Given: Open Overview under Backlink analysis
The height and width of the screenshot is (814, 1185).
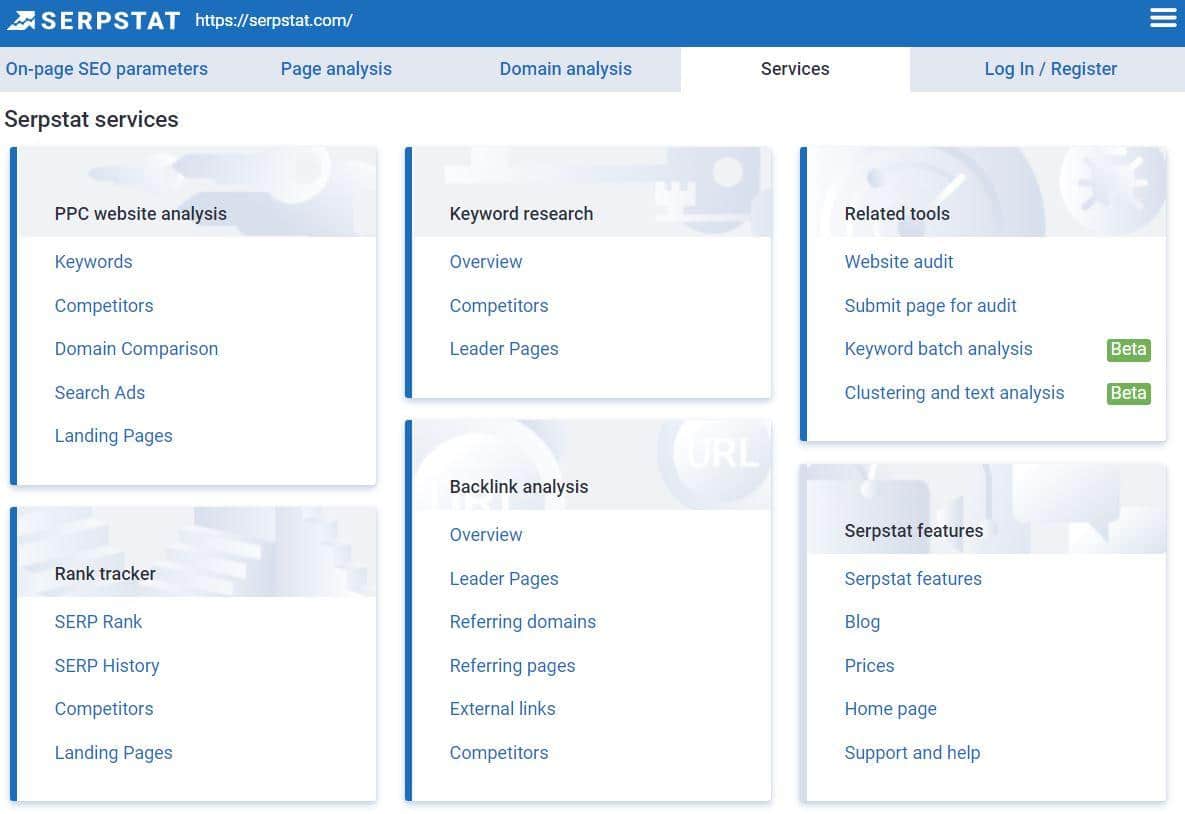Looking at the screenshot, I should click(x=486, y=534).
